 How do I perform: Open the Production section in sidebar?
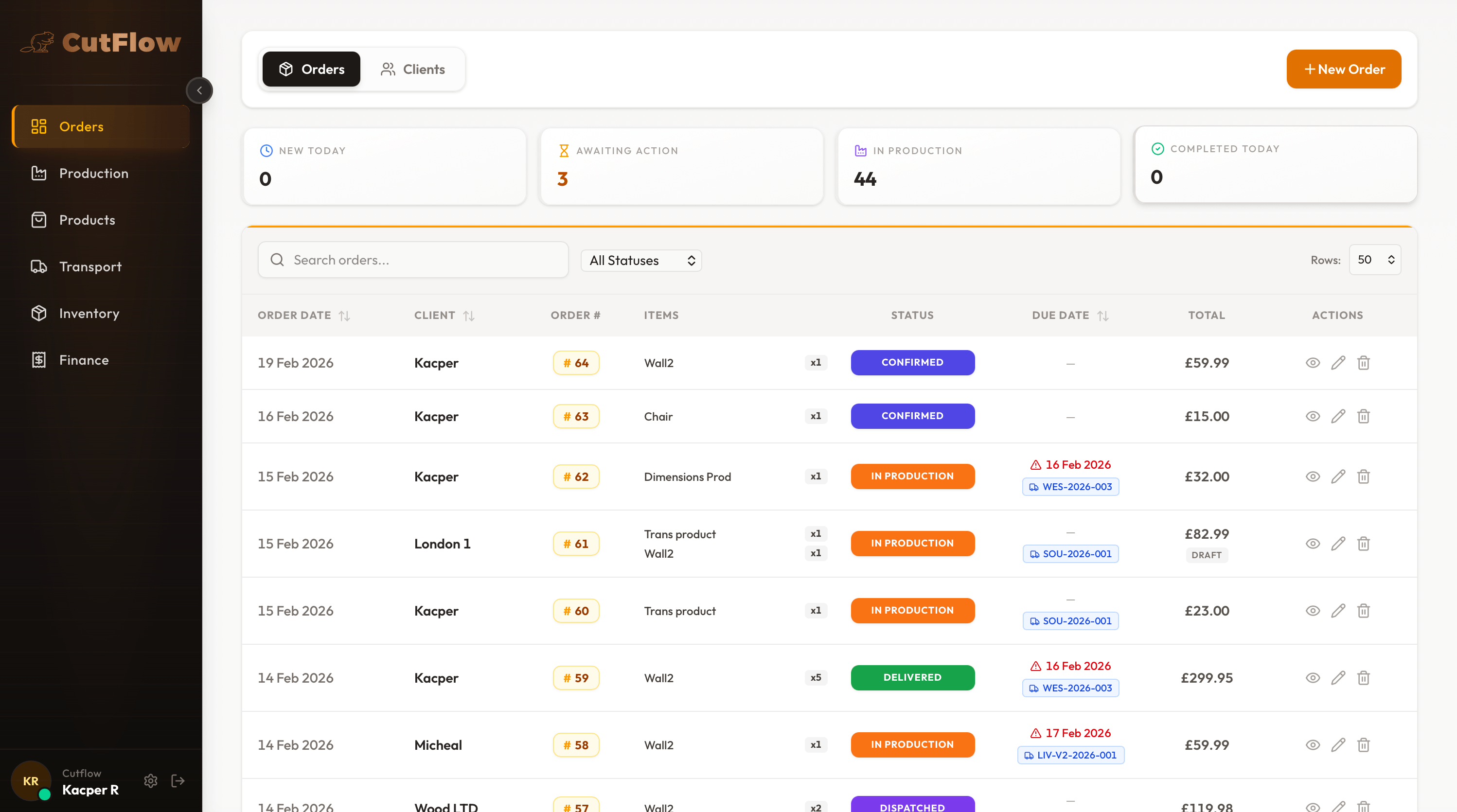[x=93, y=173]
